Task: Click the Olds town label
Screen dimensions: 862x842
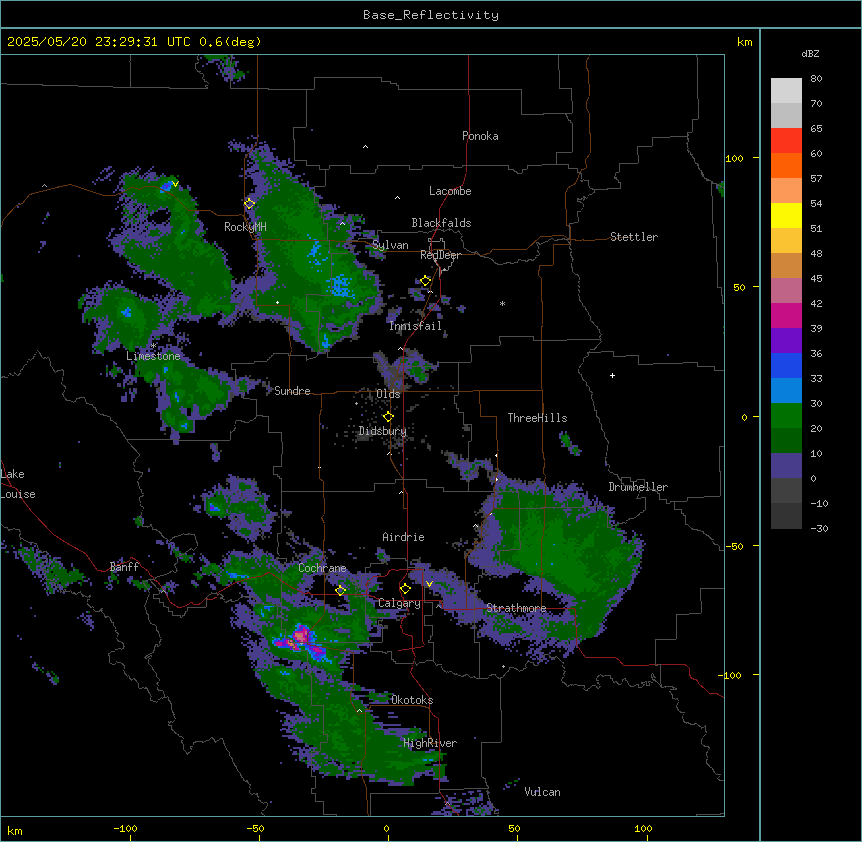Action: tap(388, 394)
